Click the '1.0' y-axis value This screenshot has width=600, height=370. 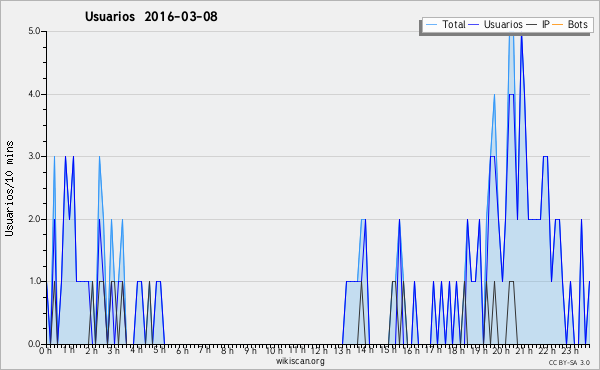34,281
